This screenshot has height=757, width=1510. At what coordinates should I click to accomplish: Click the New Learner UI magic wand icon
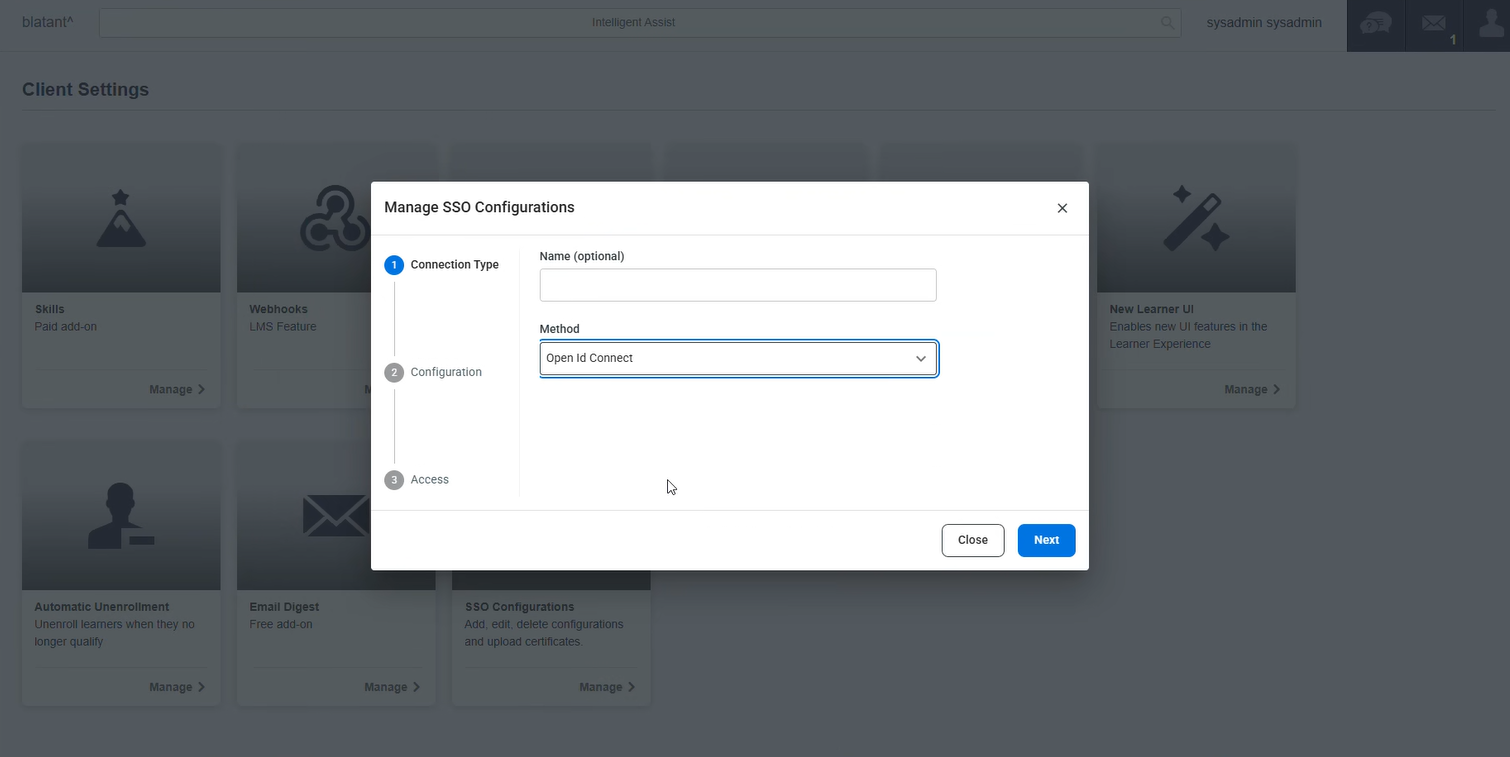tap(1196, 218)
